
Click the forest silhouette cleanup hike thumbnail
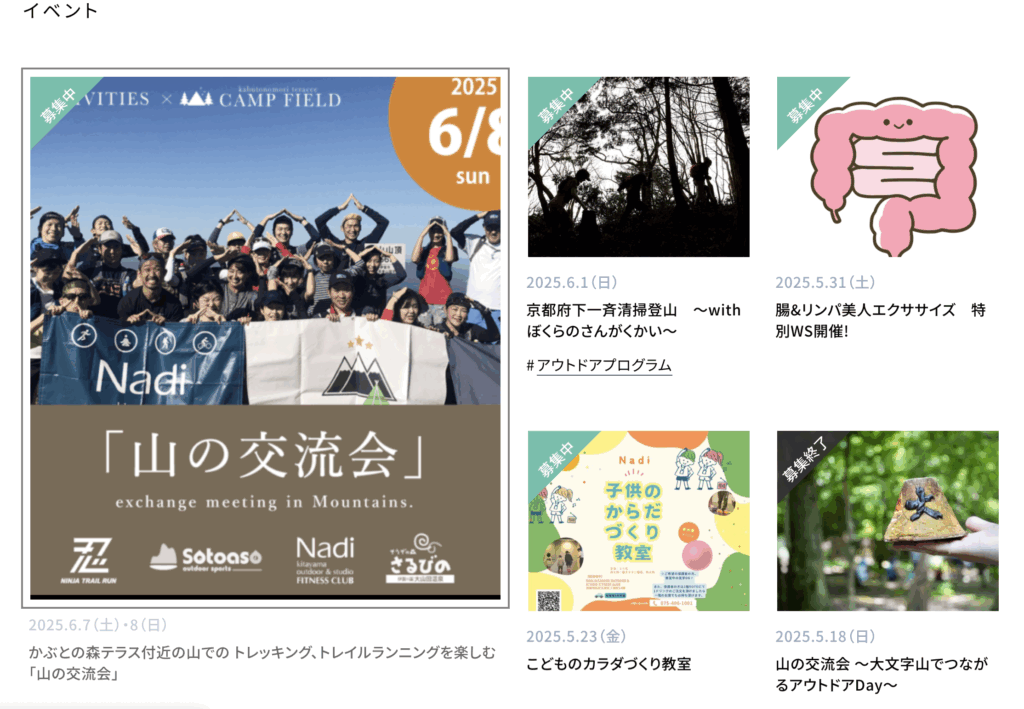click(x=639, y=166)
